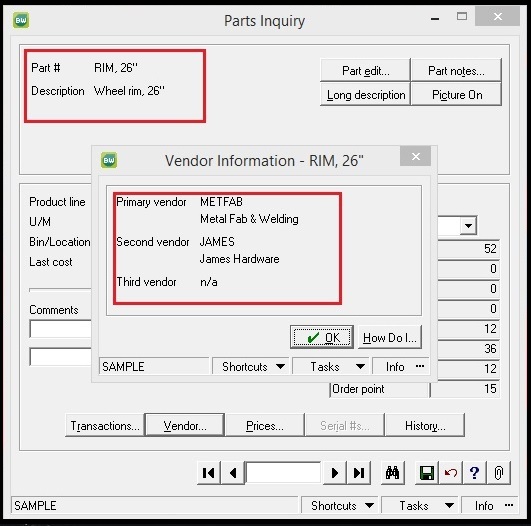Open the Transactions... button
The height and width of the screenshot is (526, 531).
(105, 425)
